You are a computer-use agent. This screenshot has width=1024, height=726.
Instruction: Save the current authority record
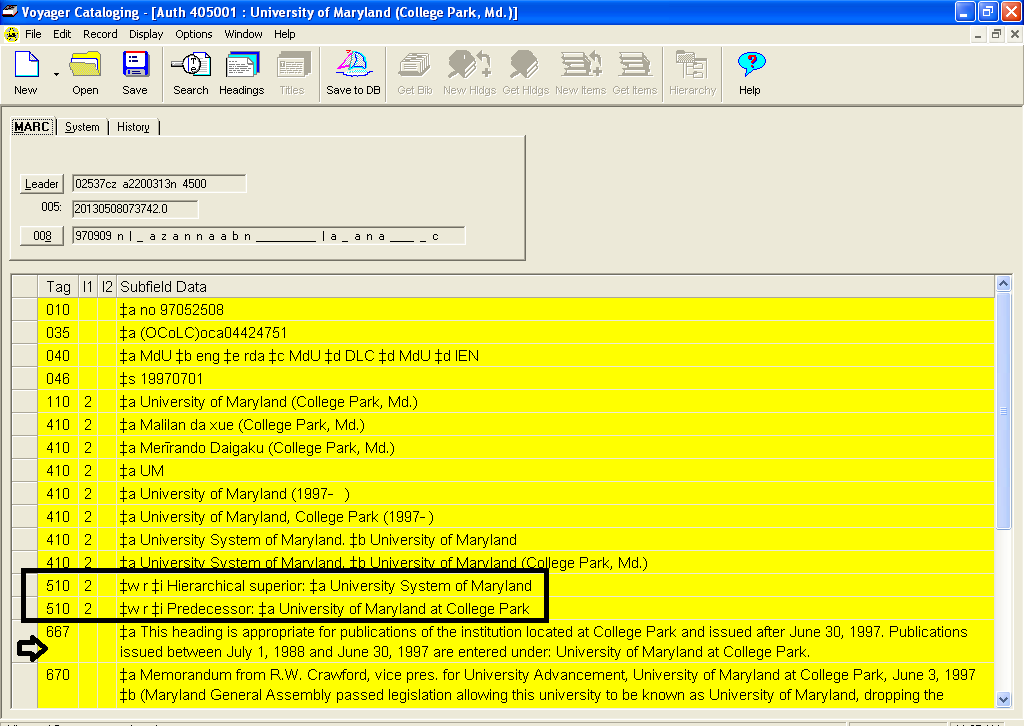135,73
